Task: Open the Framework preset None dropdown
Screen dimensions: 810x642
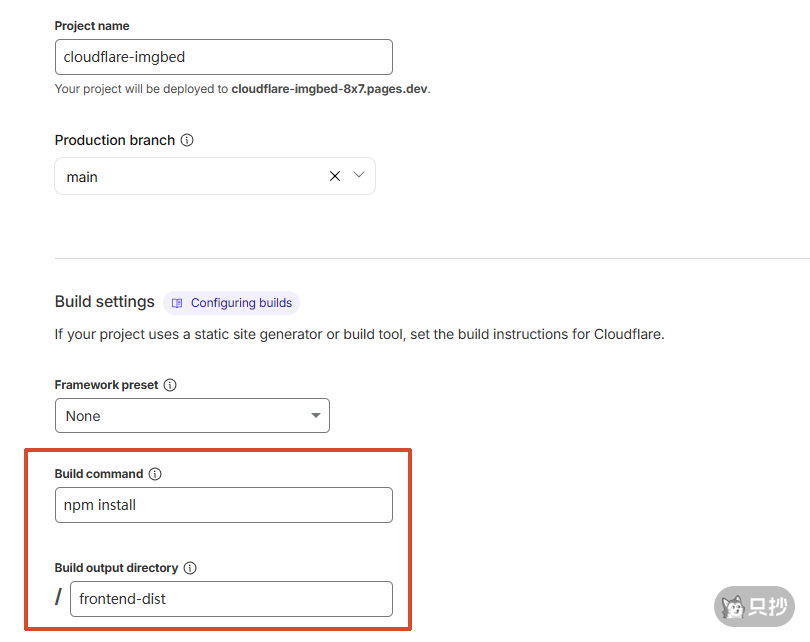Action: click(x=192, y=415)
